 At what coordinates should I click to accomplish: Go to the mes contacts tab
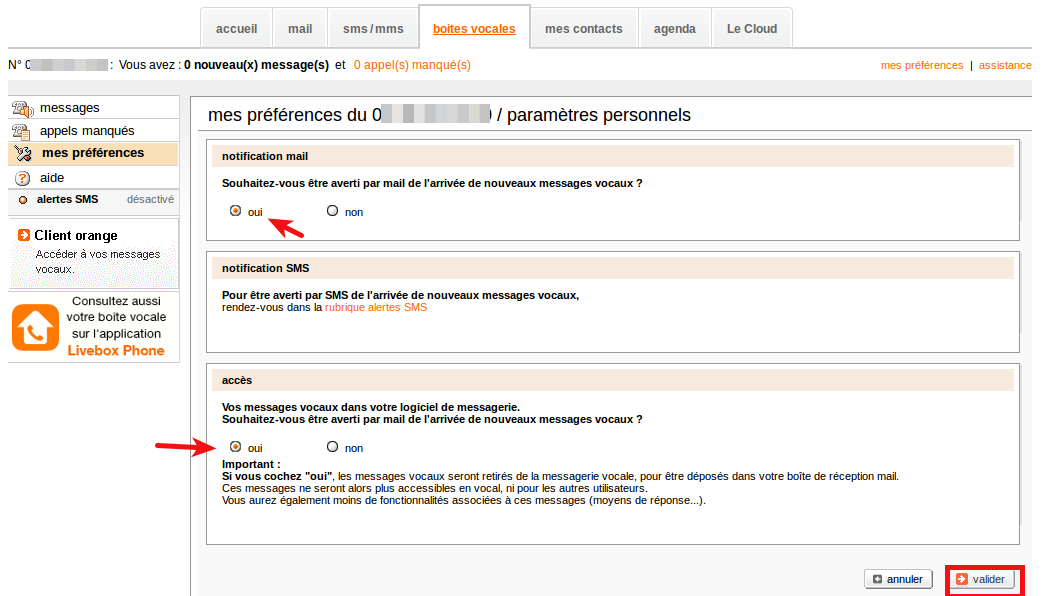[583, 29]
